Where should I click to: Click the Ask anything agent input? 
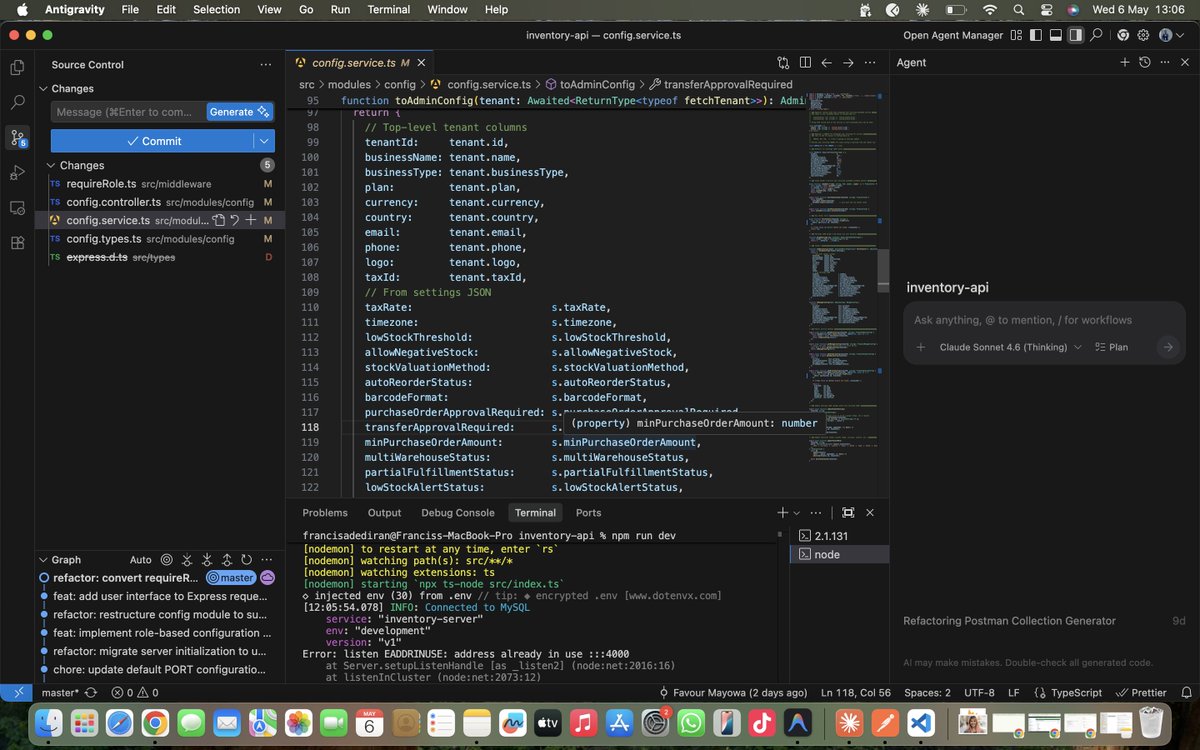tap(1044, 320)
